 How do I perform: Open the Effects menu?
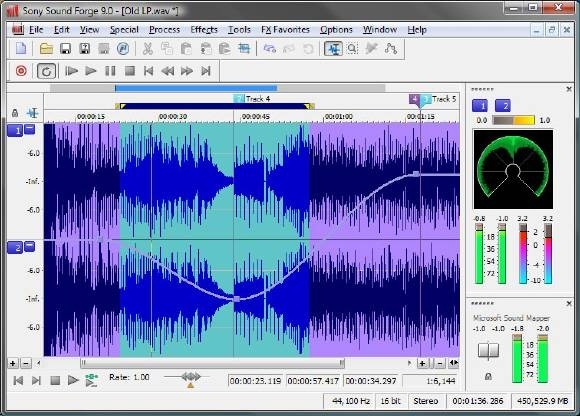coord(204,30)
